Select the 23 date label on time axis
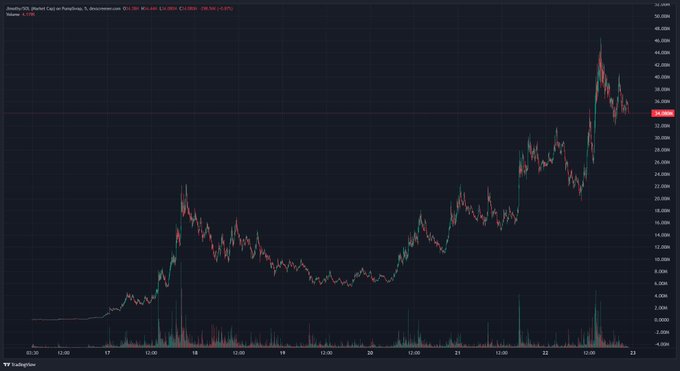This screenshot has width=680, height=371. coord(633,353)
